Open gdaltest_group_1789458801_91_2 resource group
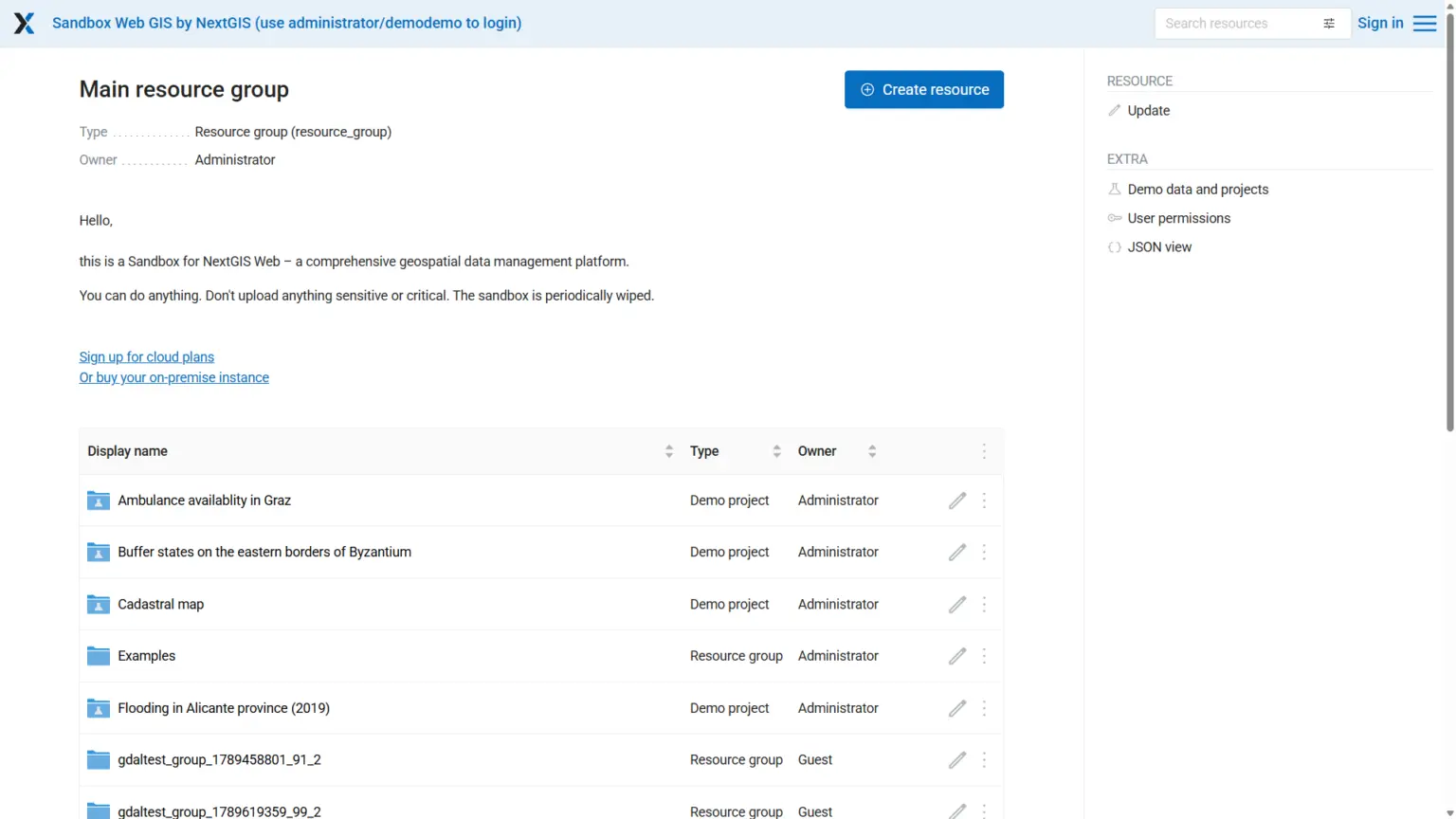The height and width of the screenshot is (819, 1456). [219, 759]
